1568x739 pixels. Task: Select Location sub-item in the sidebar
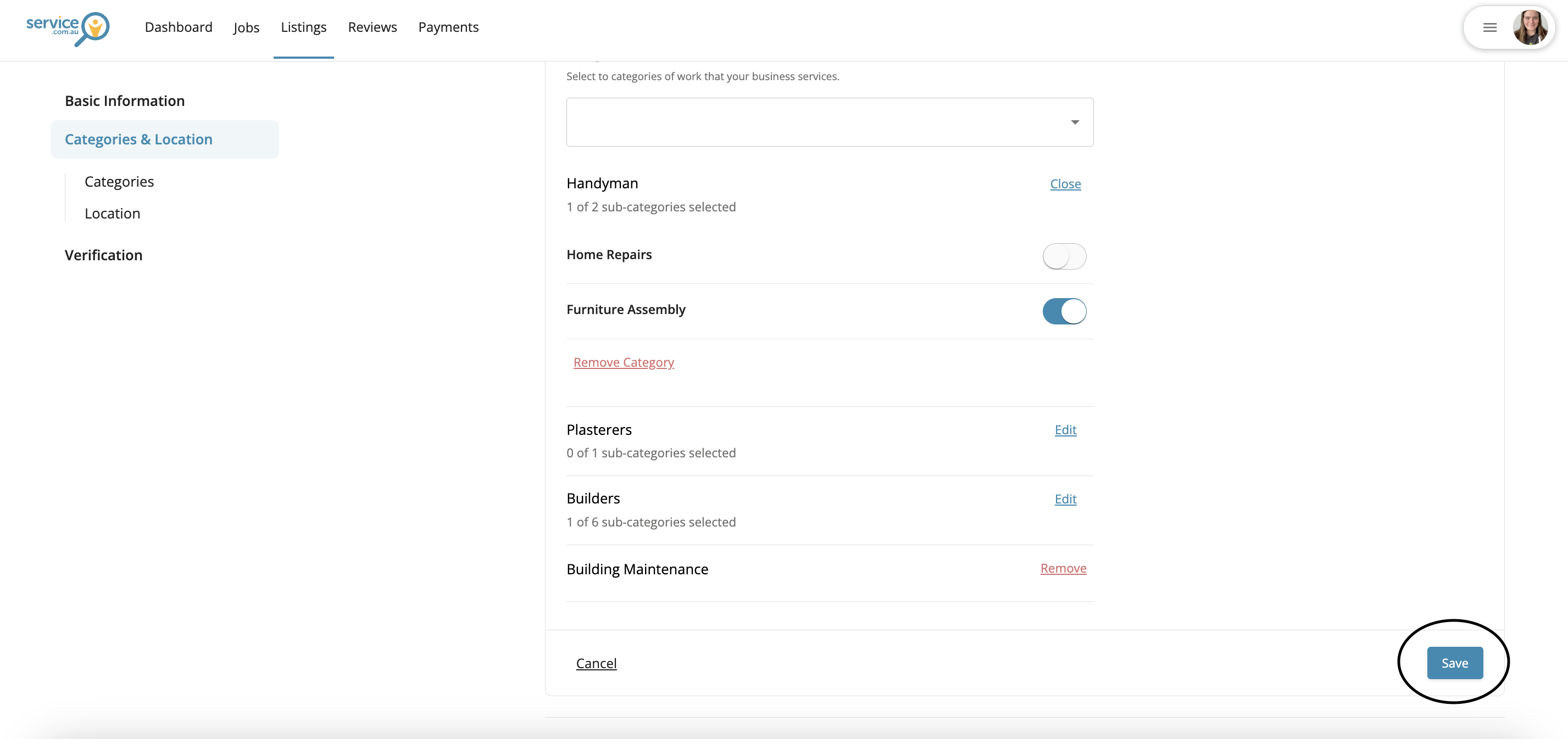tap(112, 214)
